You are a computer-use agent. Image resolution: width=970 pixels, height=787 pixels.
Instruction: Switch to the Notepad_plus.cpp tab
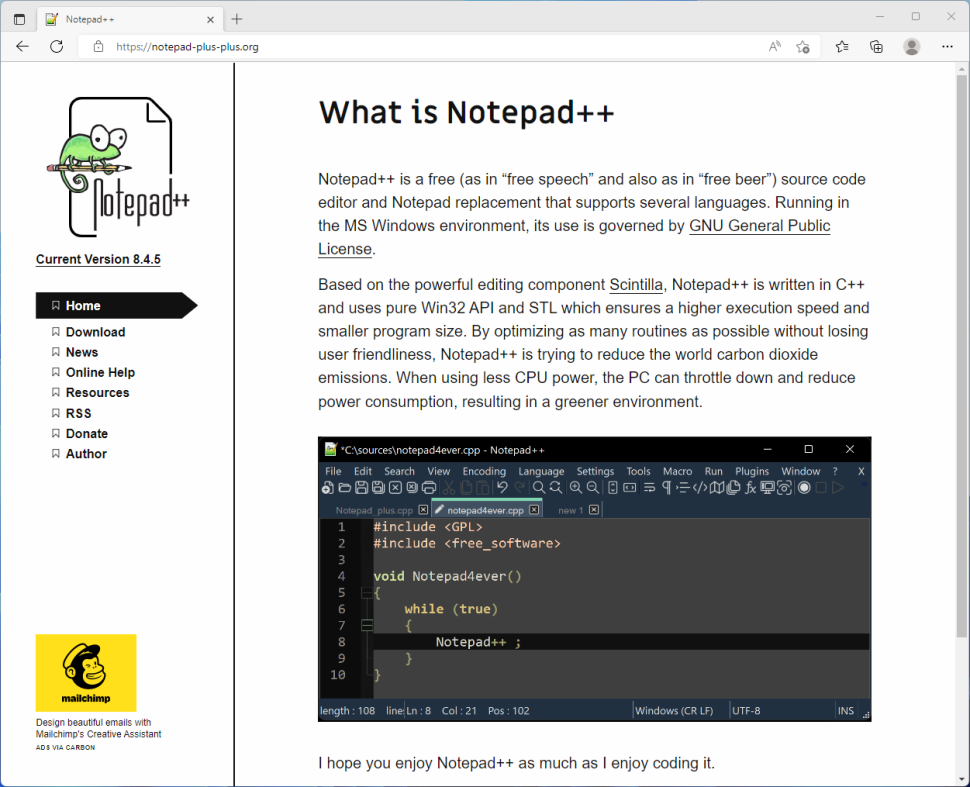point(374,510)
